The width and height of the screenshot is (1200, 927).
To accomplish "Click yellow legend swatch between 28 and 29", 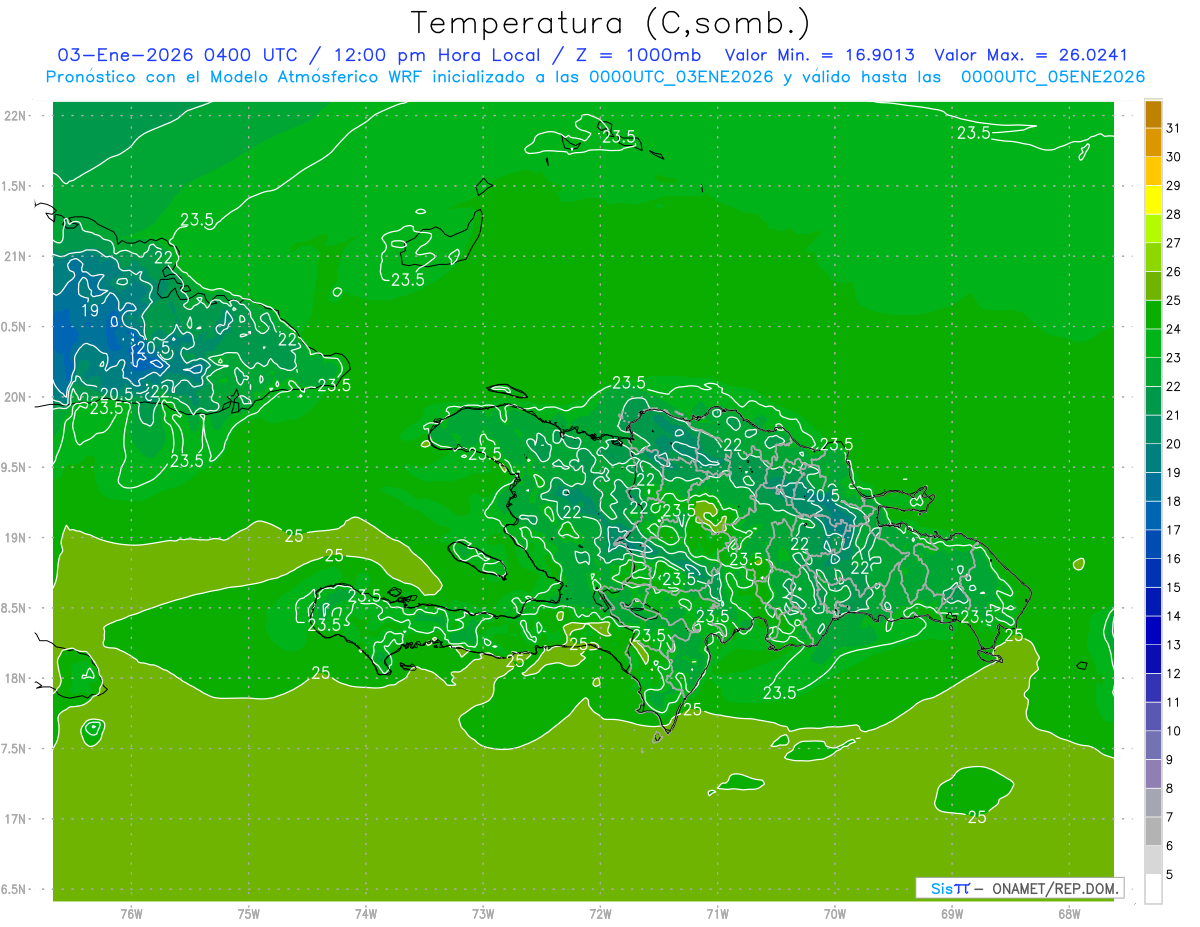I will coord(1153,200).
